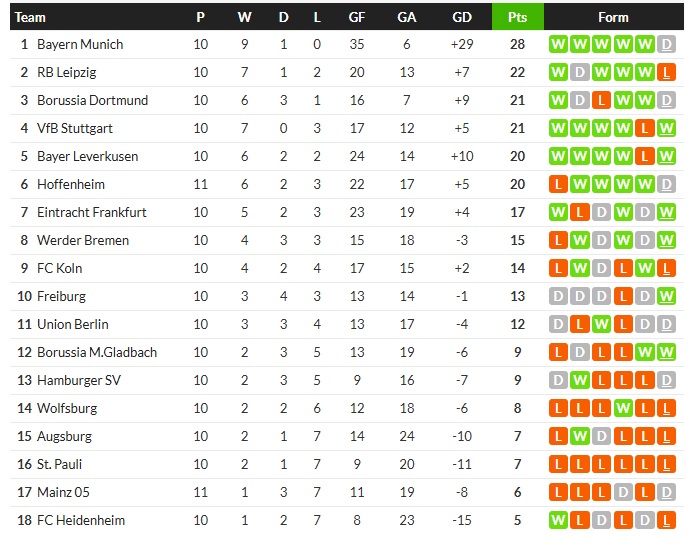Click the loss badge in Freiburg's form
The image size is (697, 544).
[x=623, y=296]
